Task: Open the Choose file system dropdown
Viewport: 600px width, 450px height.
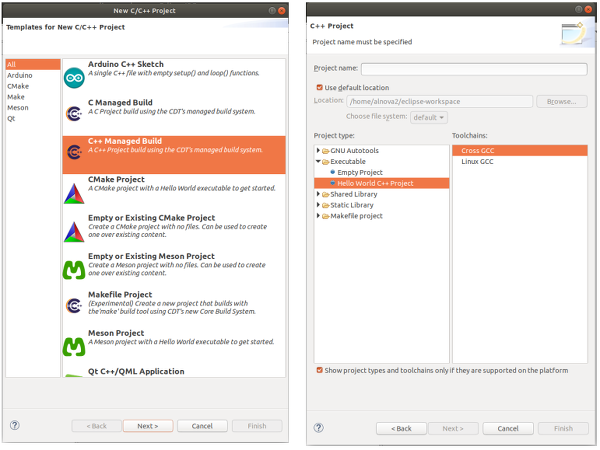Action: pos(429,117)
